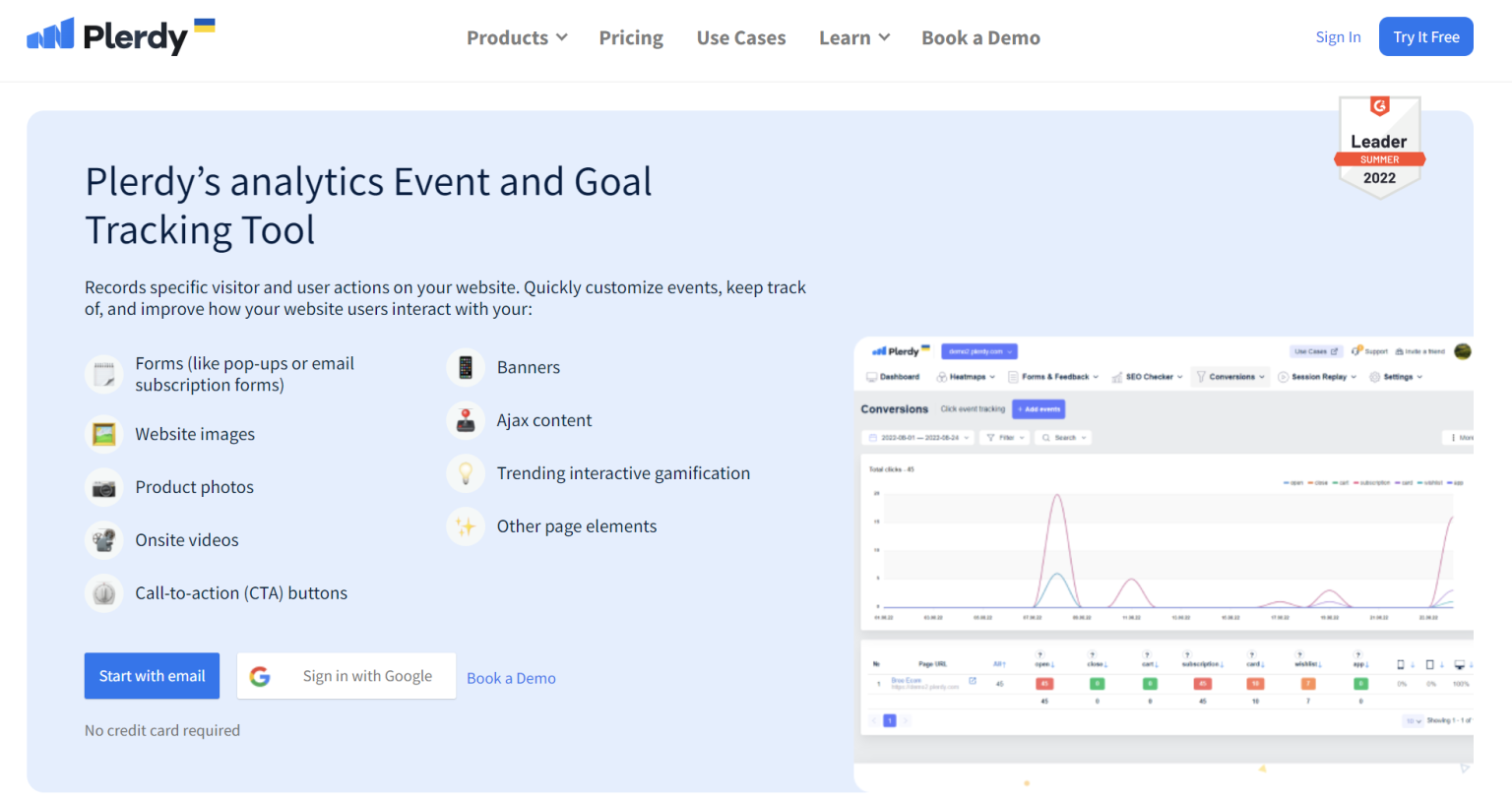
Task: Click the Start with email button
Action: tap(152, 676)
